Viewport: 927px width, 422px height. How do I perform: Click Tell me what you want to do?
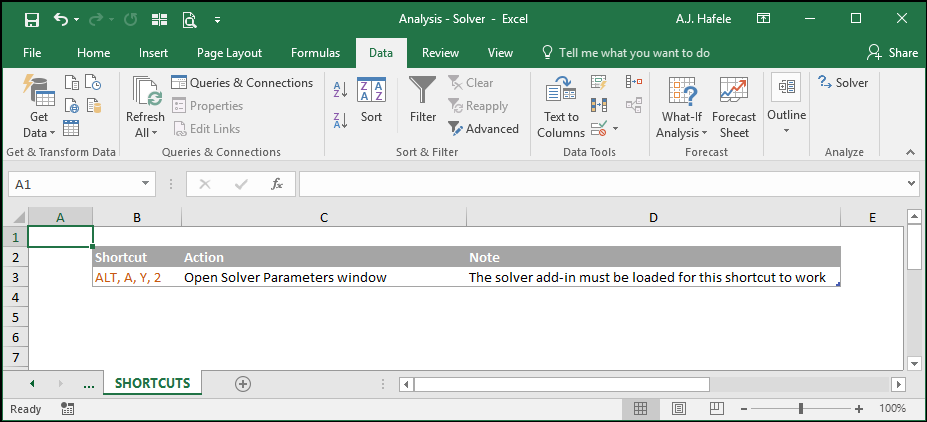(625, 53)
